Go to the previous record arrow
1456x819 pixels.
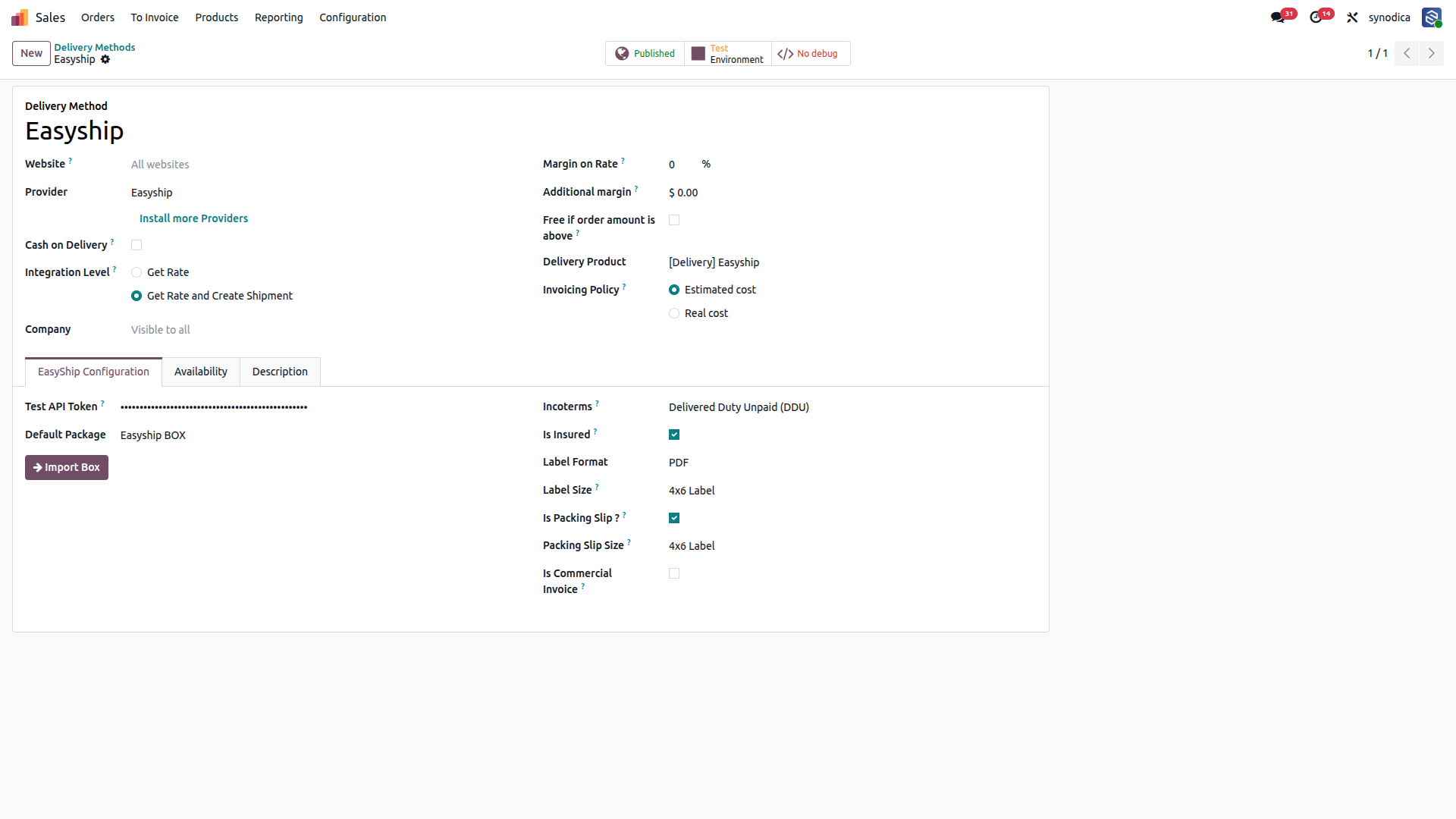pyautogui.click(x=1407, y=53)
